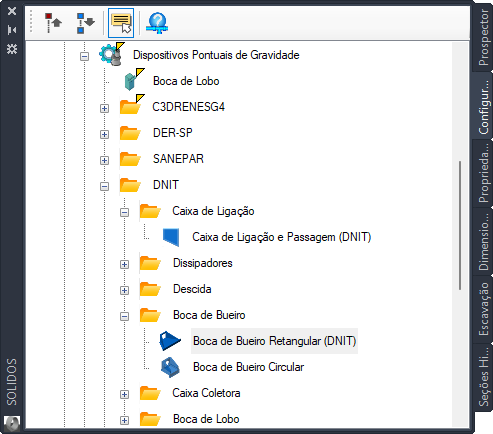Image resolution: width=493 pixels, height=434 pixels.
Task: Open the Escavação tab
Action: (483, 308)
